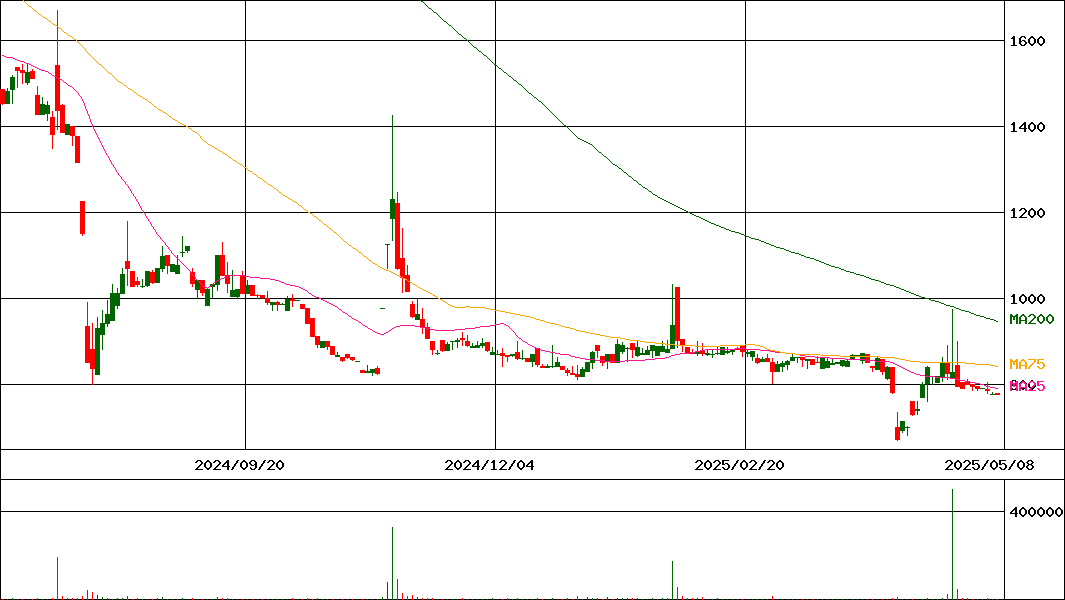The width and height of the screenshot is (1065, 600).
Task: Select the 2025/02/20 date label
Action: coord(739,465)
